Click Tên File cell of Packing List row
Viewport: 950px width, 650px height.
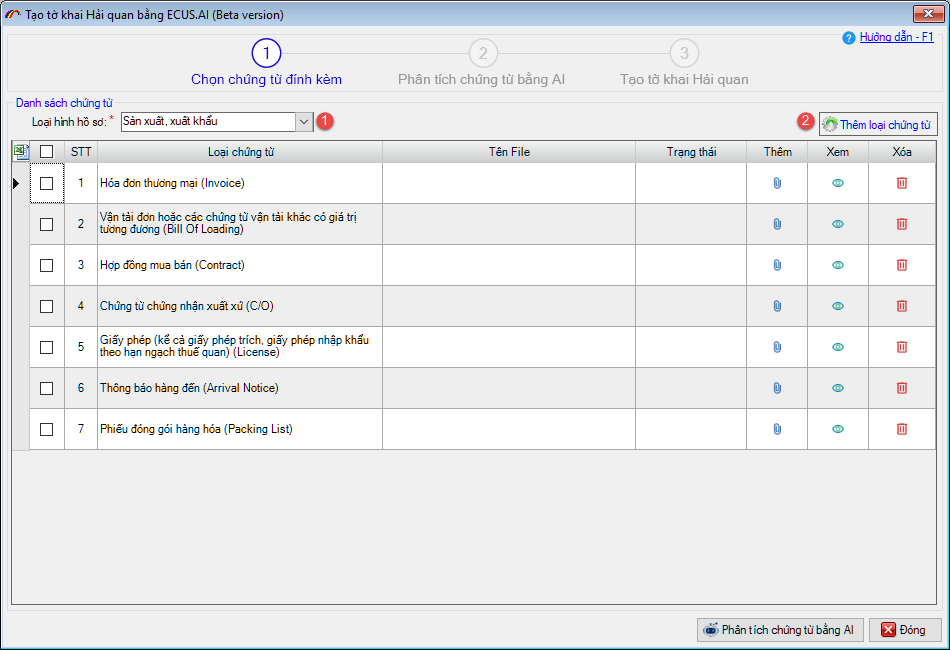click(508, 429)
